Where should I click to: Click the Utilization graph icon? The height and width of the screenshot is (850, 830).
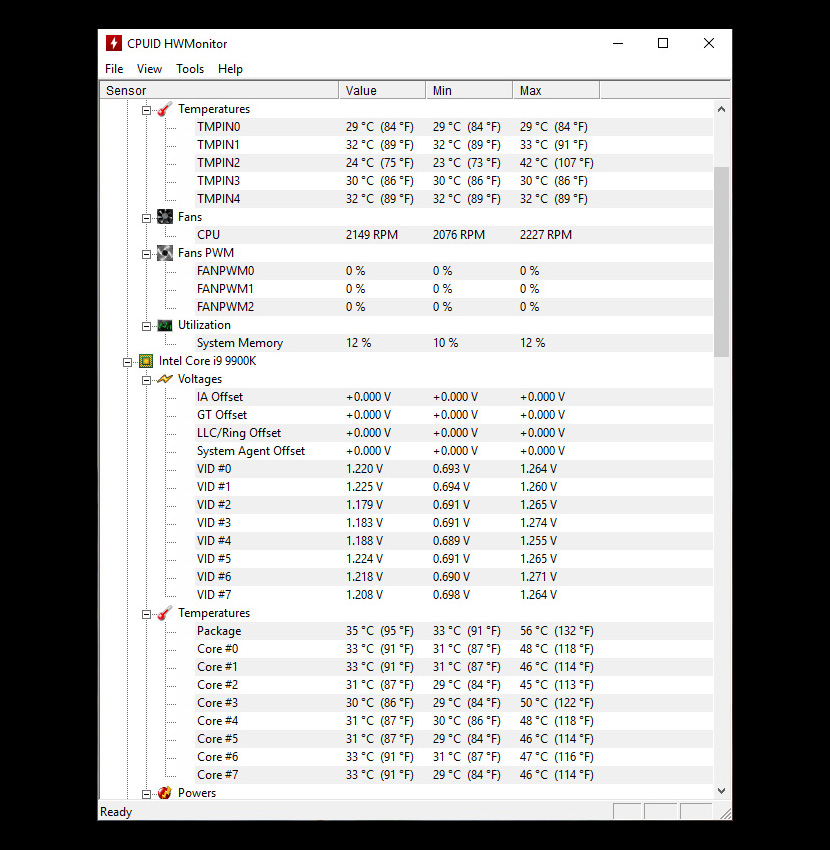(x=164, y=325)
